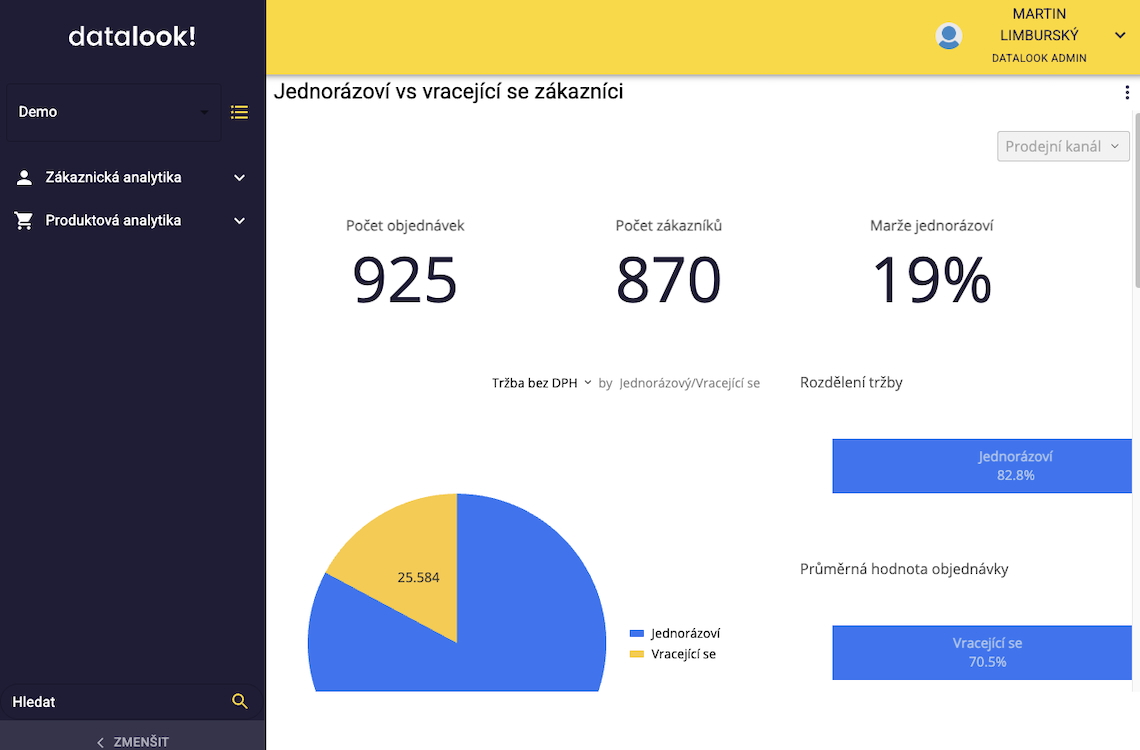Open the Tržba bez DPH metric dropdown

[542, 383]
